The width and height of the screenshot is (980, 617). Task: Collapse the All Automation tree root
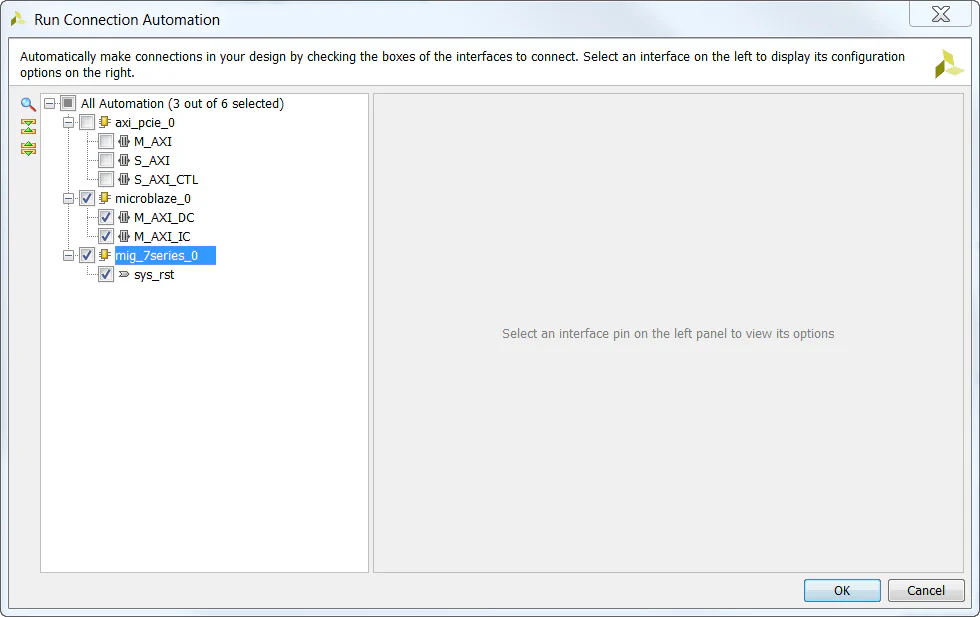[50, 103]
